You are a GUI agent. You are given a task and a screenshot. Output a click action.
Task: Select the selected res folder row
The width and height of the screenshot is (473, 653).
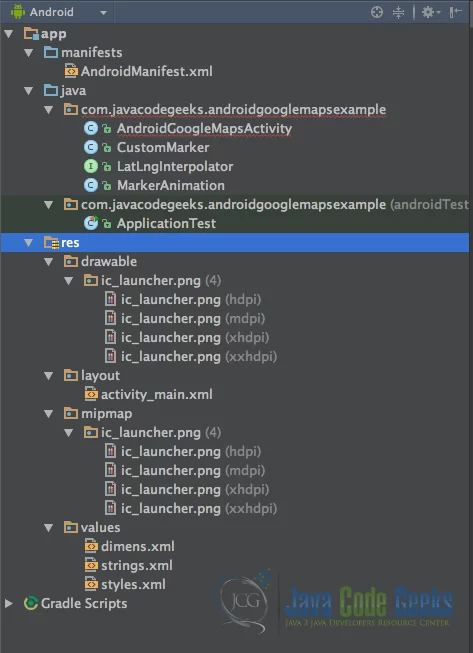point(235,242)
